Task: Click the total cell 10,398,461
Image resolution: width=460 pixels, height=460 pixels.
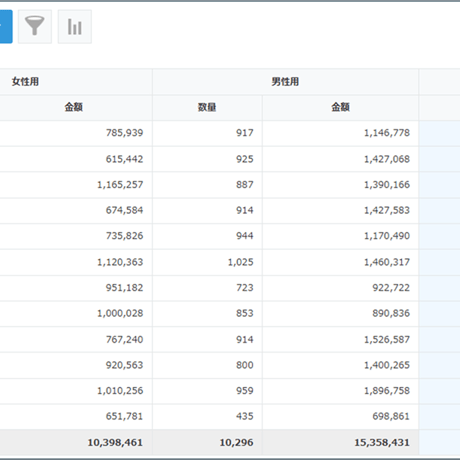Action: click(x=76, y=442)
